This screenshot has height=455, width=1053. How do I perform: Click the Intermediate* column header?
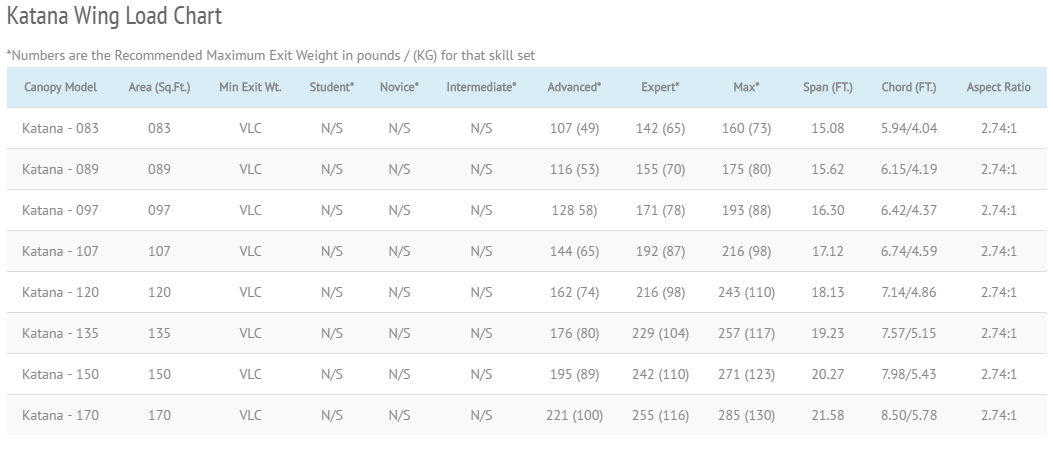481,87
